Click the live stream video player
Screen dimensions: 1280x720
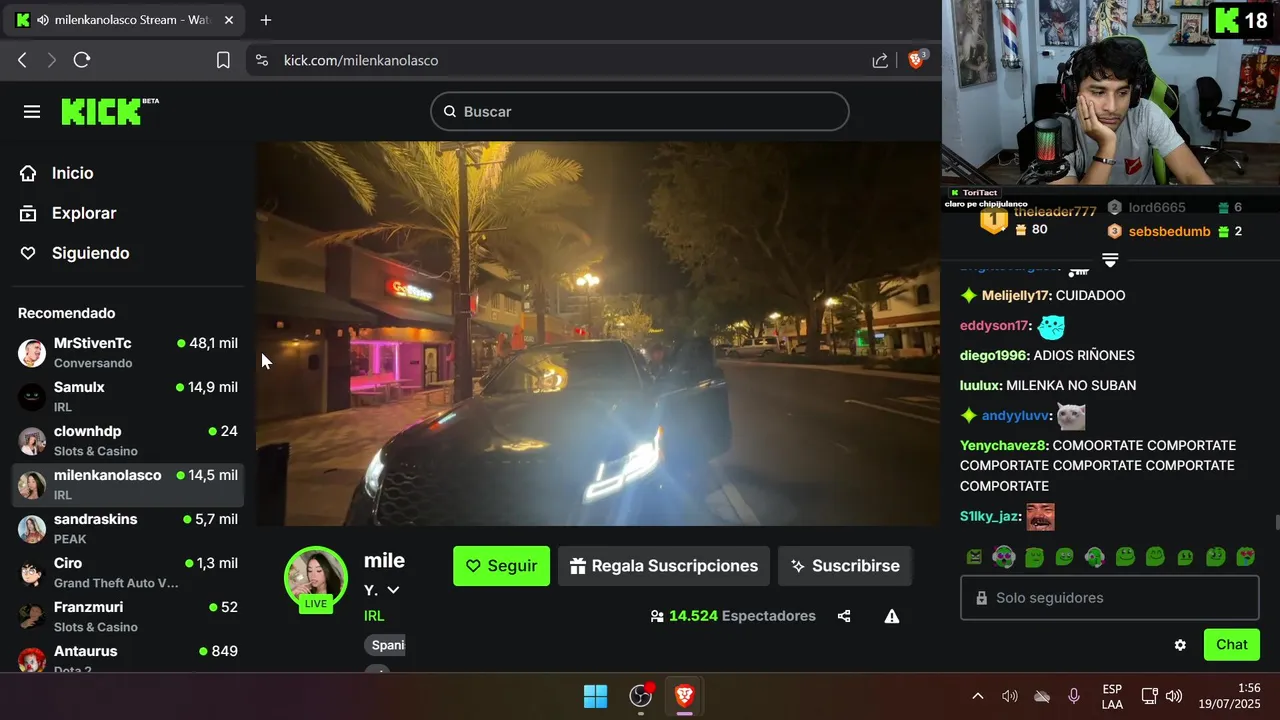point(598,333)
